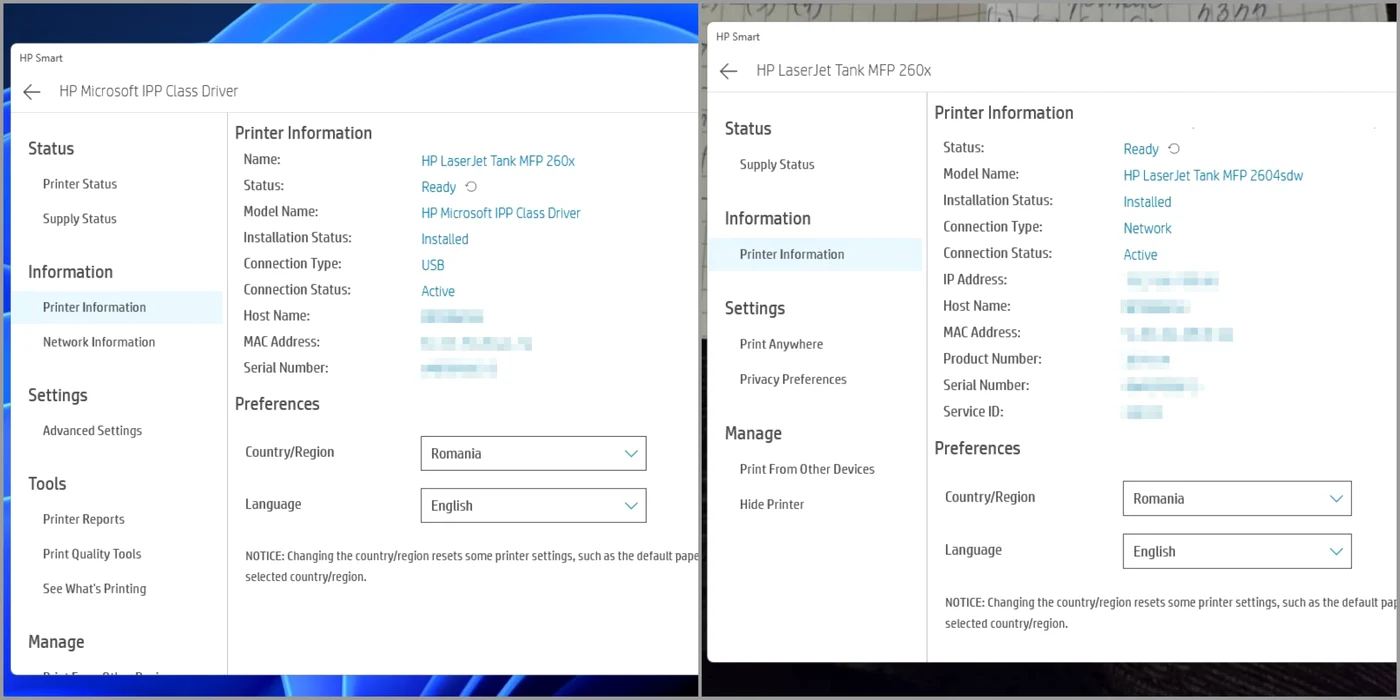Open Network Information in left window
This screenshot has width=1400, height=700.
tap(99, 342)
